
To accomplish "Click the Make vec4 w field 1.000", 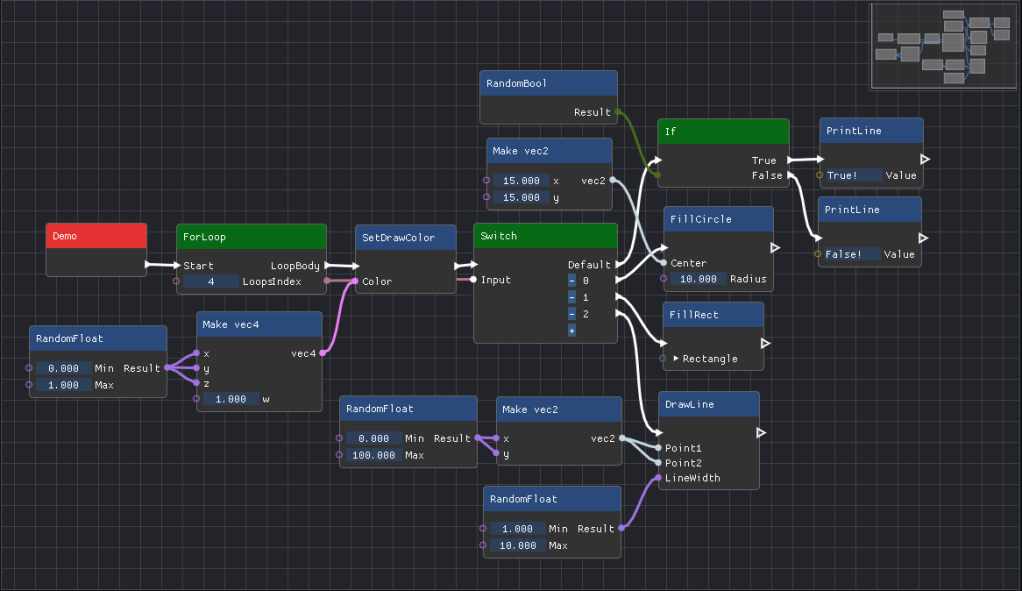I will click(231, 399).
